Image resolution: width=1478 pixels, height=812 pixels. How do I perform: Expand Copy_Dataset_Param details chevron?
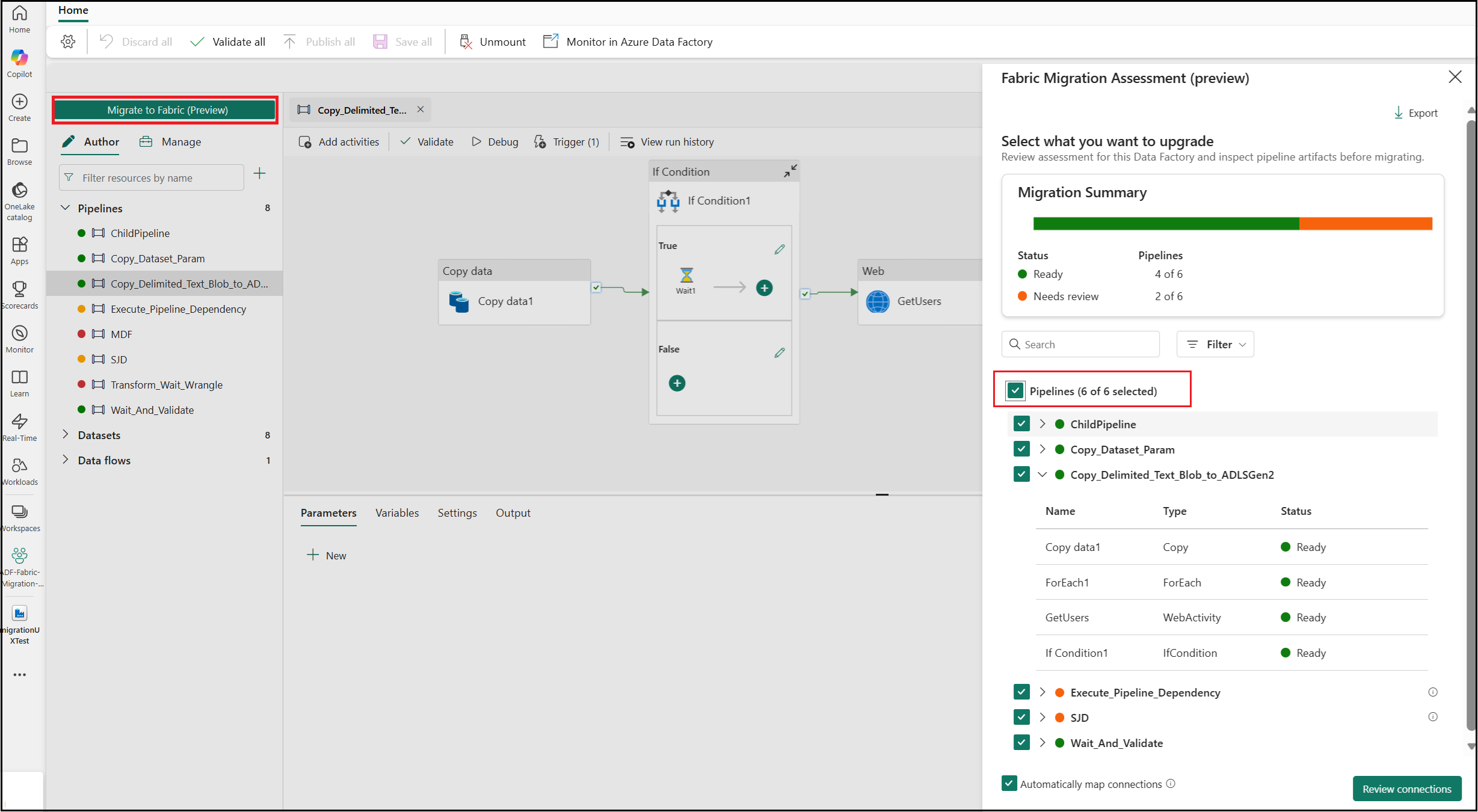(x=1042, y=449)
